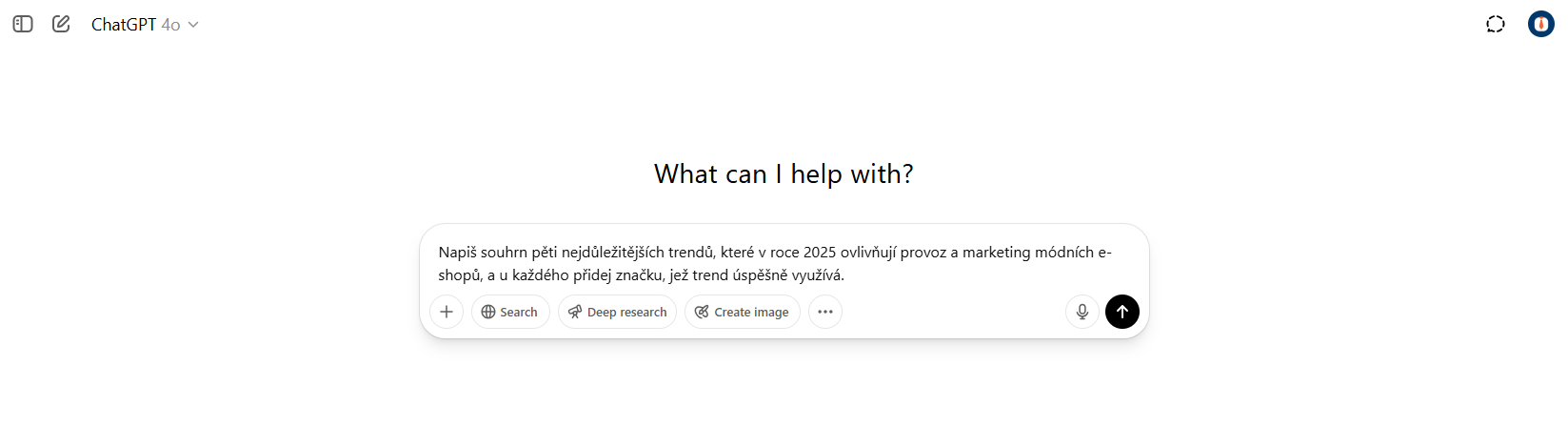This screenshot has width=1568, height=427.
Task: Open the ChatGPT 4o model selector
Action: pos(144,25)
